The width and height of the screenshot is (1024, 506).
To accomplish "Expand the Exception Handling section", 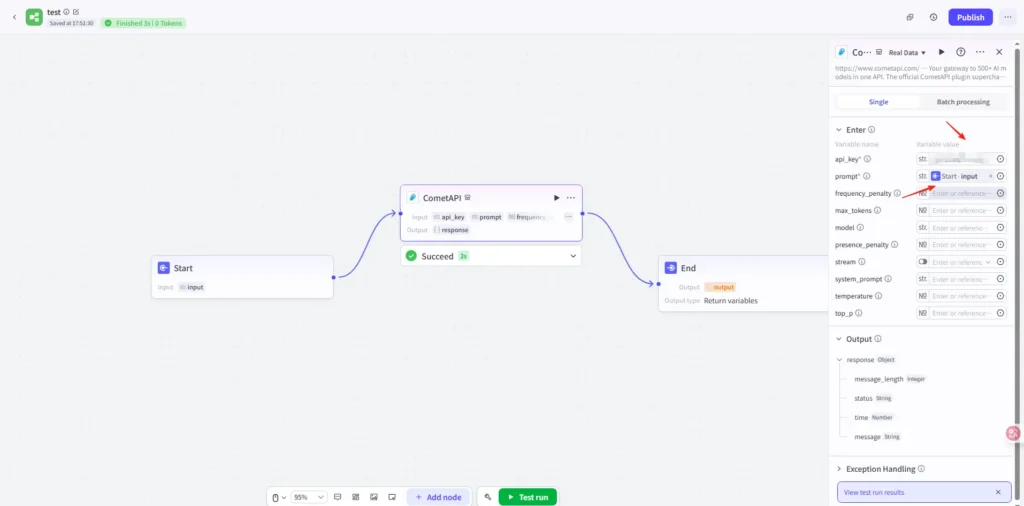I will coord(839,468).
